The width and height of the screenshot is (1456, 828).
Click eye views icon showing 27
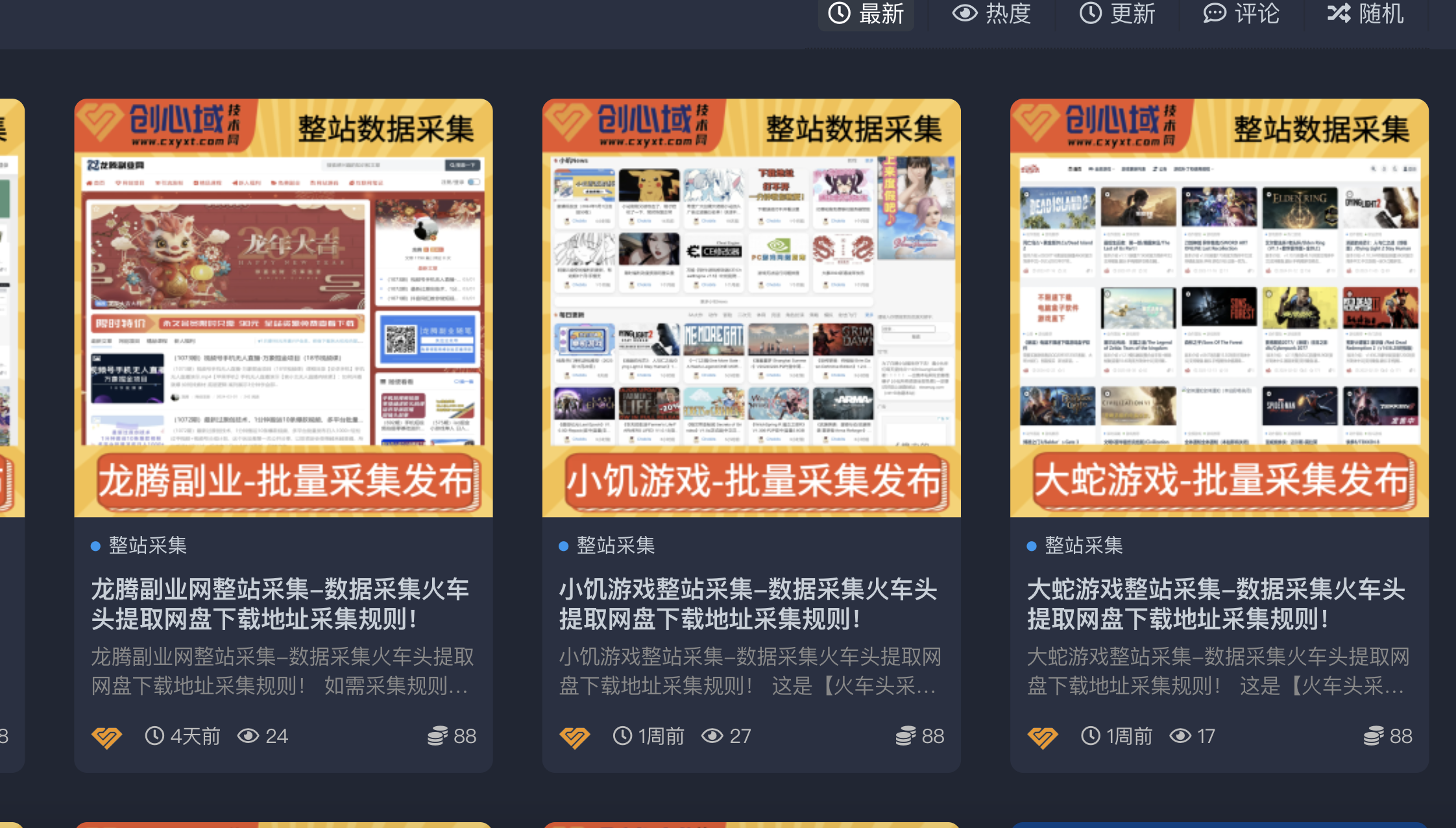point(712,736)
